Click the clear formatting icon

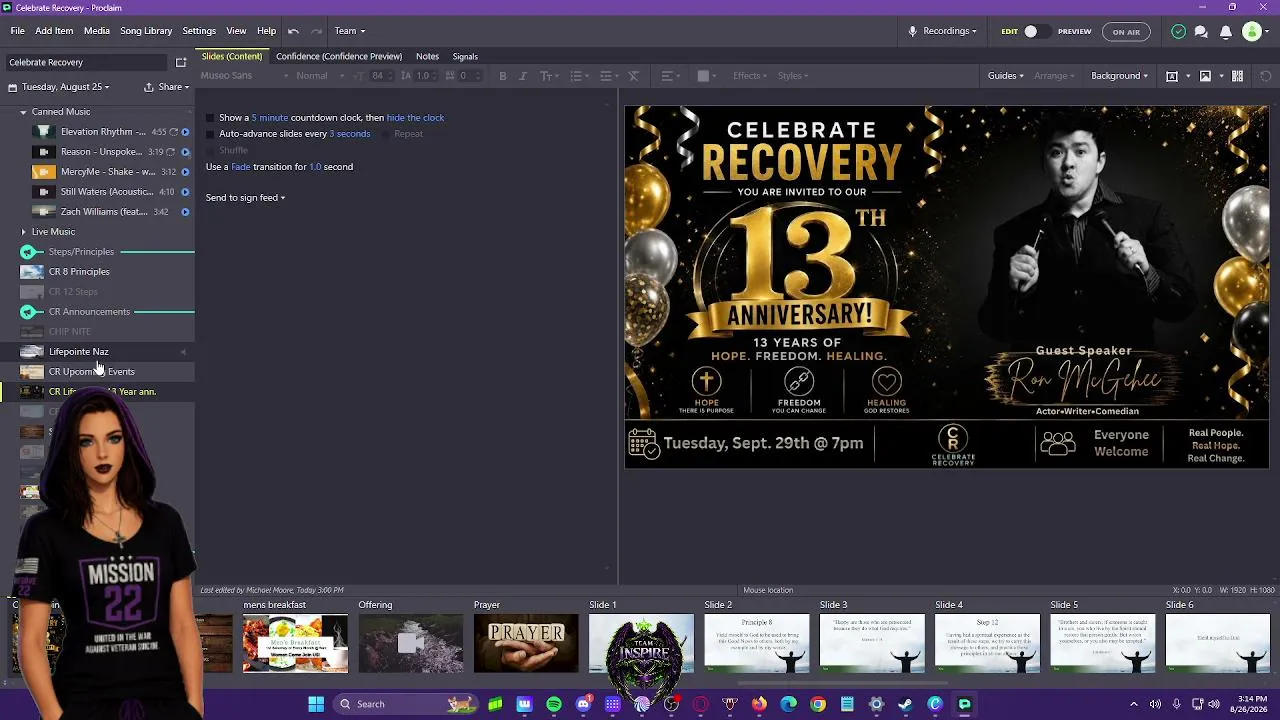point(633,76)
